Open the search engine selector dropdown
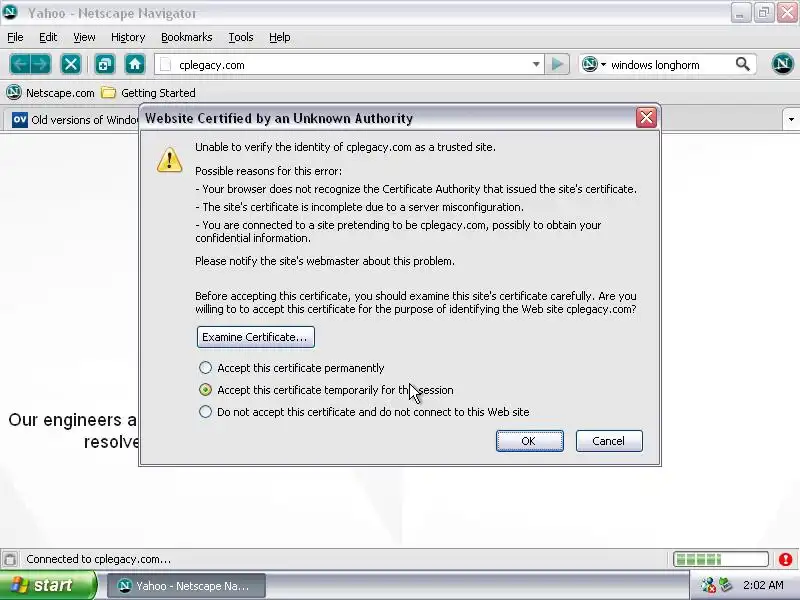Image resolution: width=800 pixels, height=600 pixels. (x=604, y=64)
